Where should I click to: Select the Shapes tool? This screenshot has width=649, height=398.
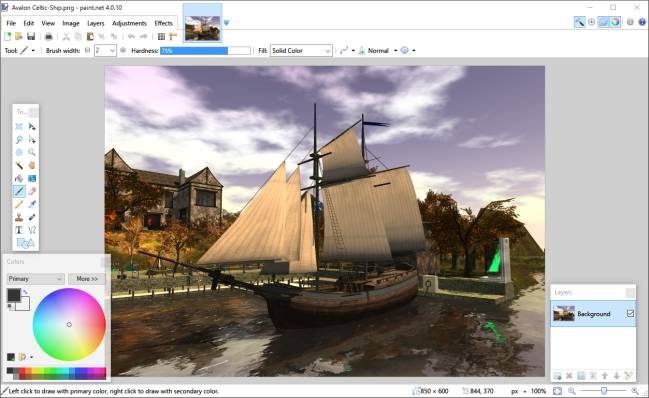pyautogui.click(x=26, y=243)
